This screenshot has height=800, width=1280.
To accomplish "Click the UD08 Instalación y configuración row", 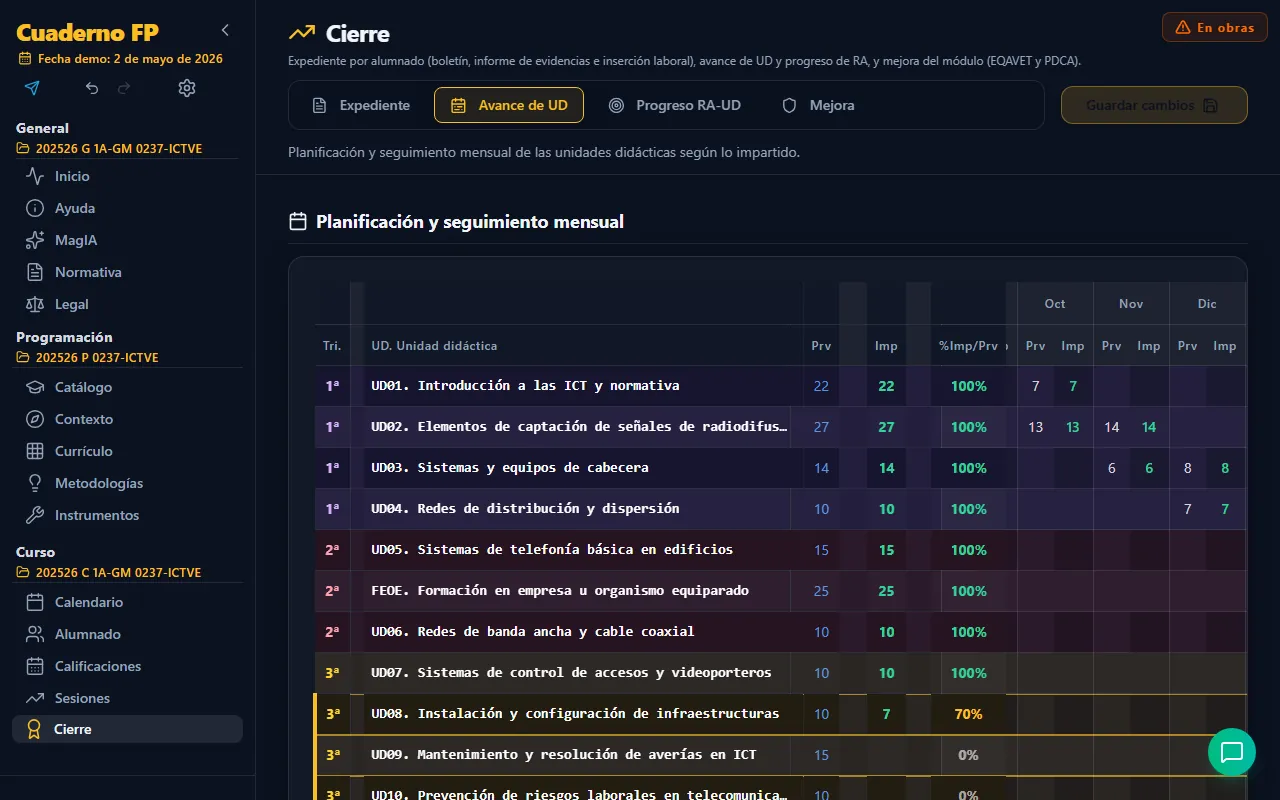I will [x=780, y=714].
